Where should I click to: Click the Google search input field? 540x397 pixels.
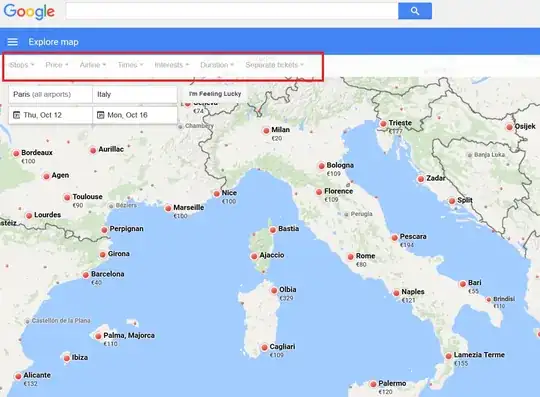232,11
